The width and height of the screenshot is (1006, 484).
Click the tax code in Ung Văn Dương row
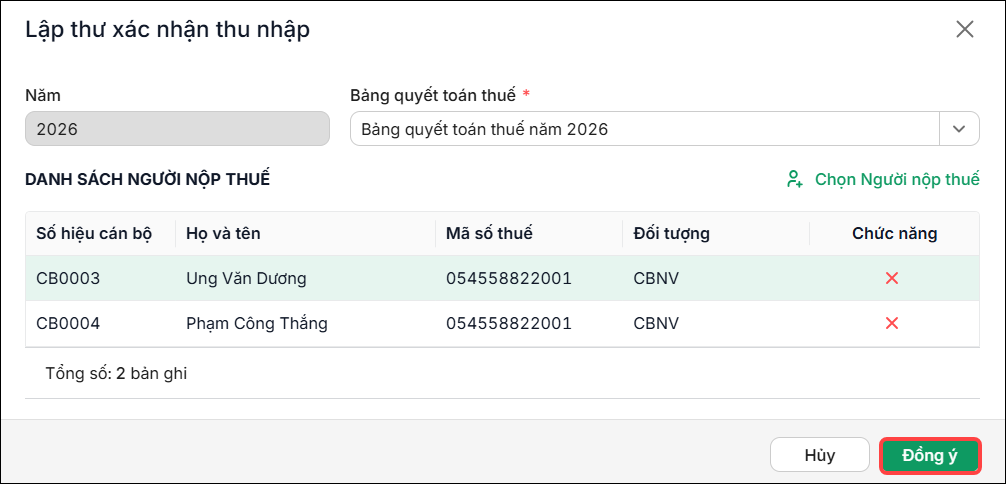509,279
